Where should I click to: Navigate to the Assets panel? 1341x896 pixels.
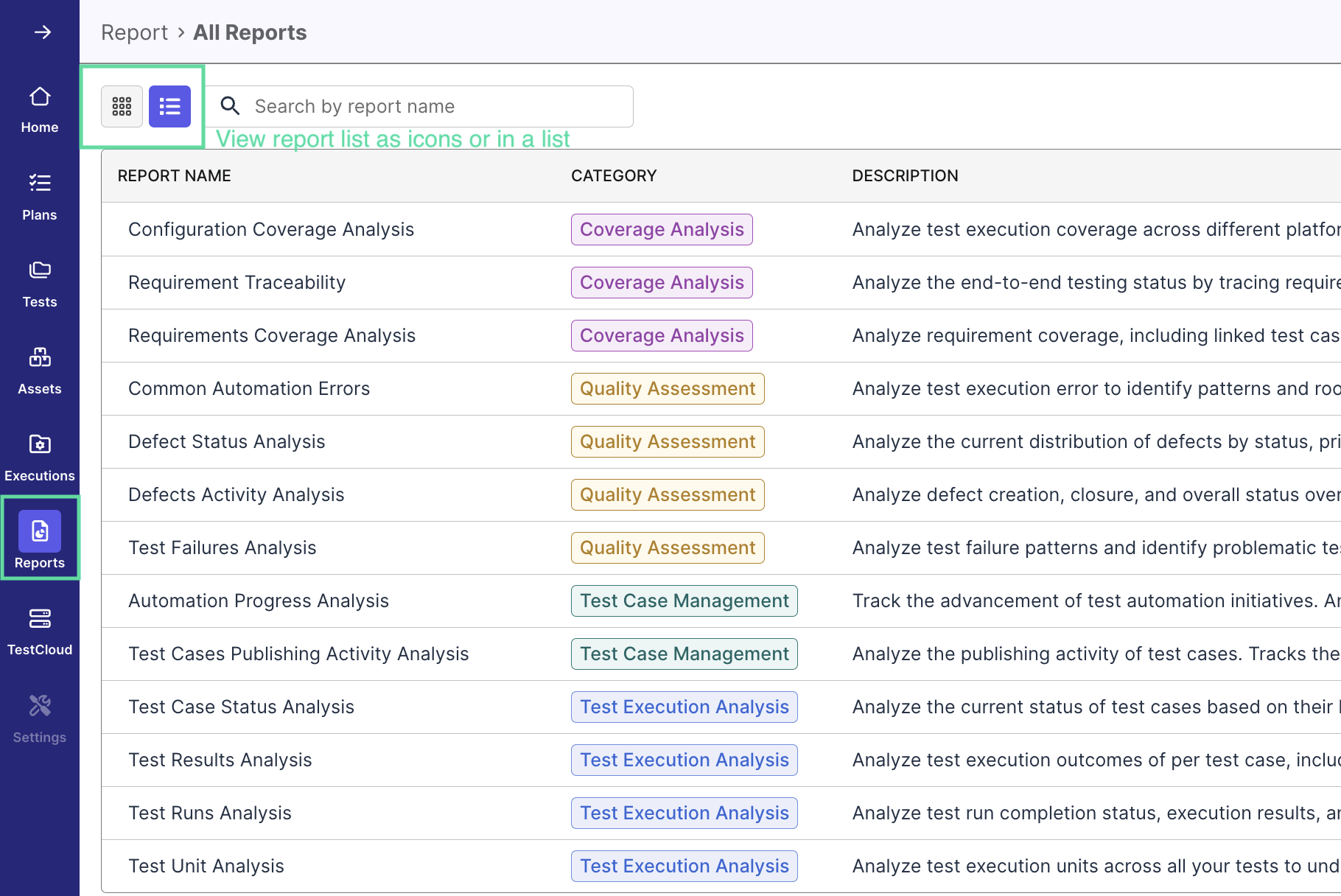(39, 370)
